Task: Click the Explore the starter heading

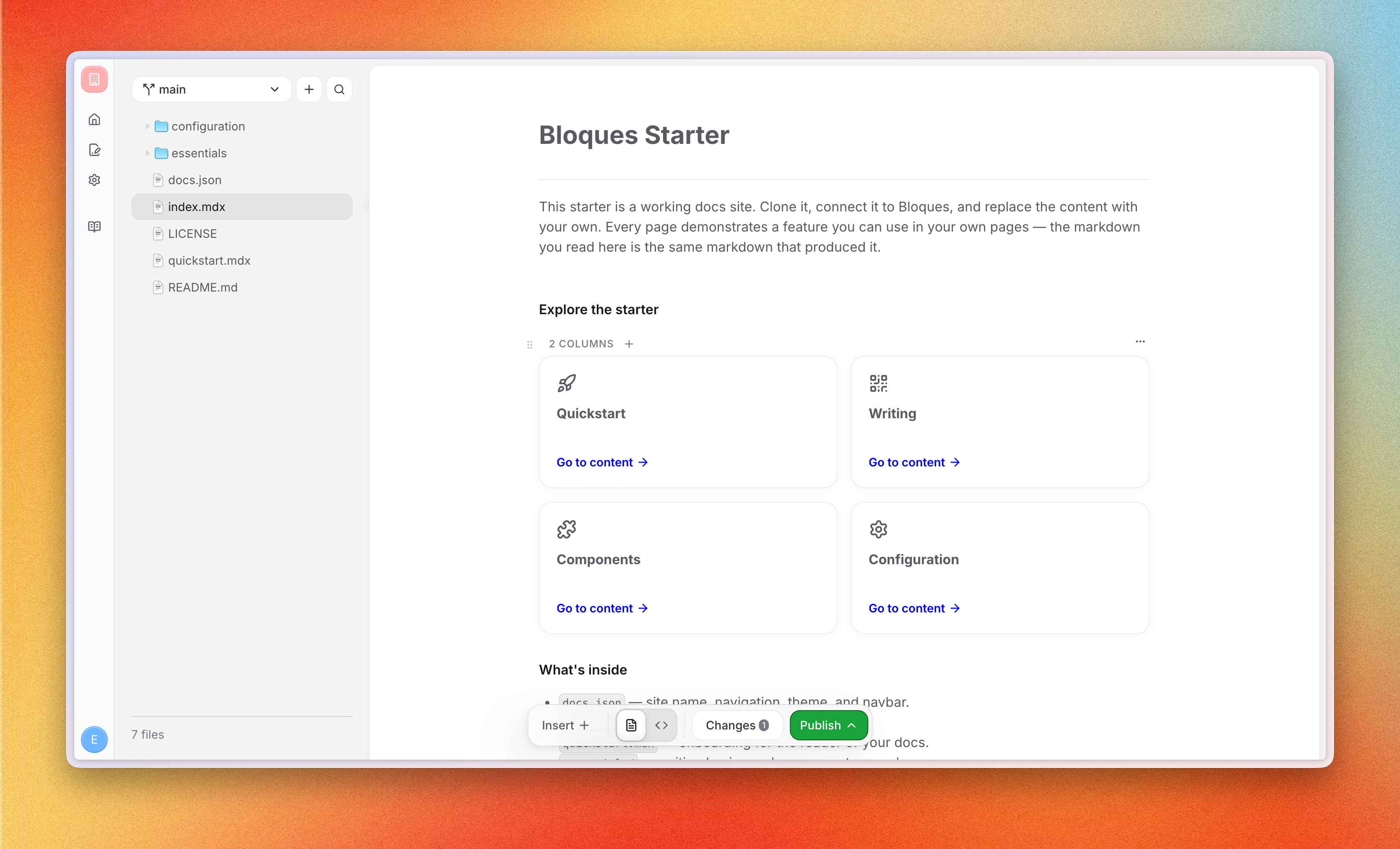Action: tap(599, 310)
